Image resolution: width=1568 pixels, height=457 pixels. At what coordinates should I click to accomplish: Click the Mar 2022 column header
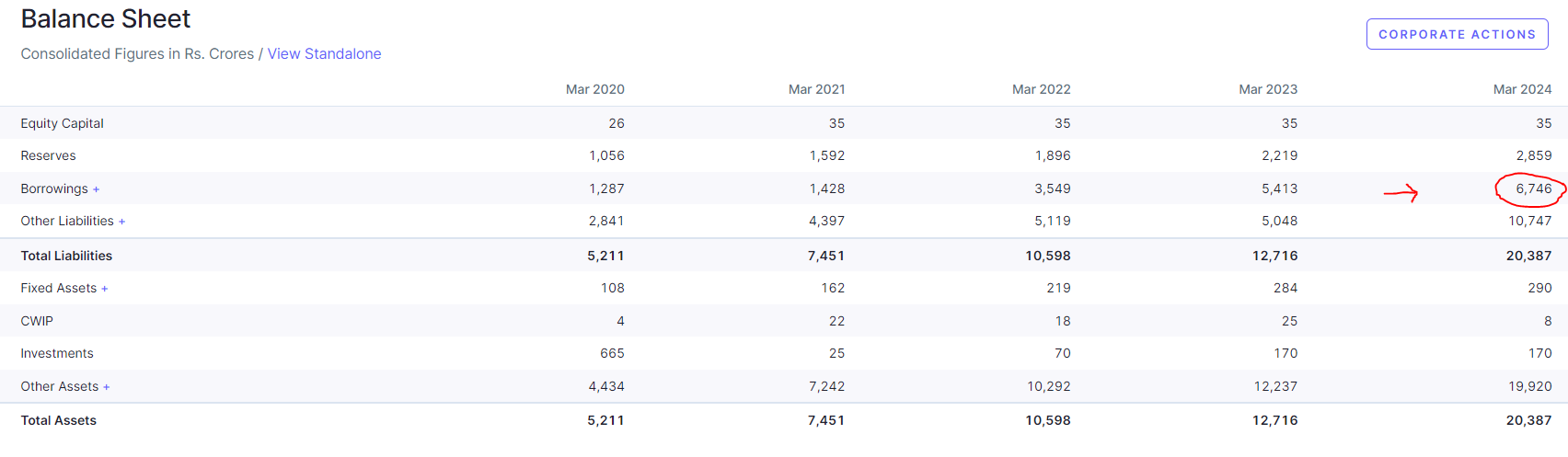click(x=1041, y=89)
